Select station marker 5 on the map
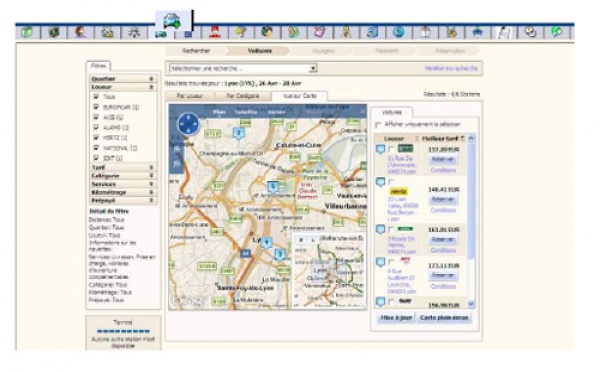Screen dimensions: 600x372 coord(273,187)
